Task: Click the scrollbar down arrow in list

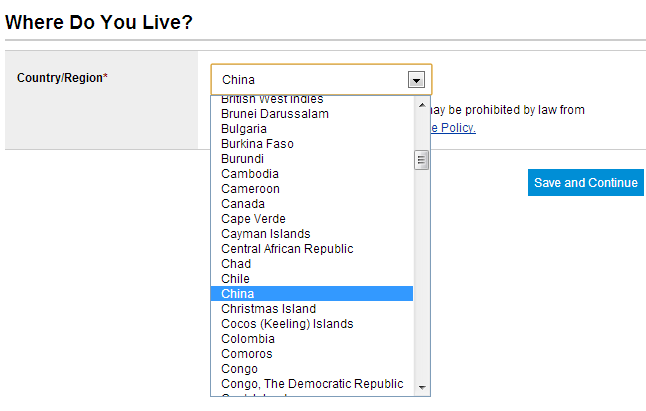Action: pyautogui.click(x=422, y=387)
